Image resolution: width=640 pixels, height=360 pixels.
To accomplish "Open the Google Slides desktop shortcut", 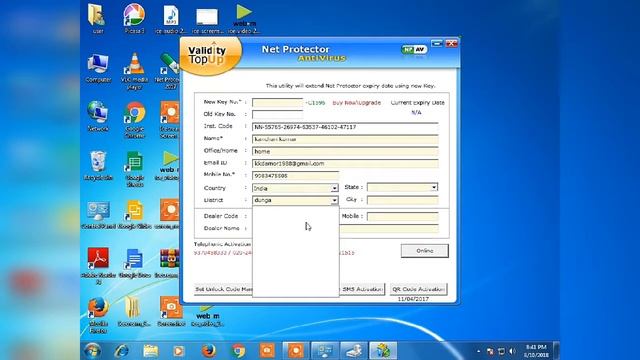I will pyautogui.click(x=134, y=214).
